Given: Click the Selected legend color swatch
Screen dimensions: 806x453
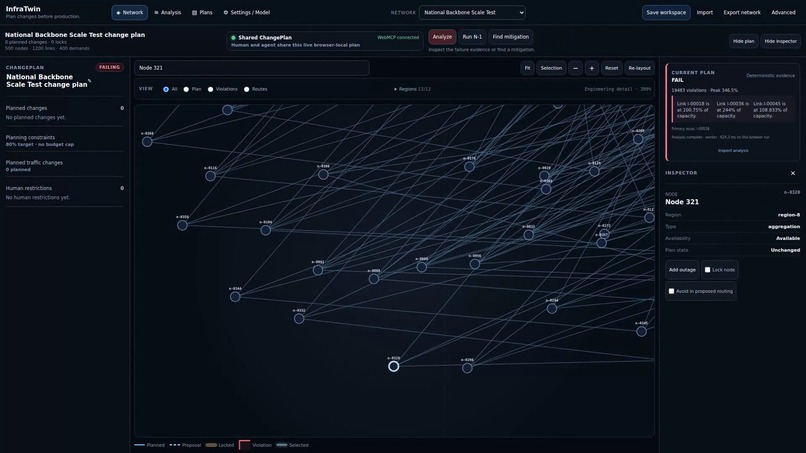Looking at the screenshot, I should click(282, 445).
